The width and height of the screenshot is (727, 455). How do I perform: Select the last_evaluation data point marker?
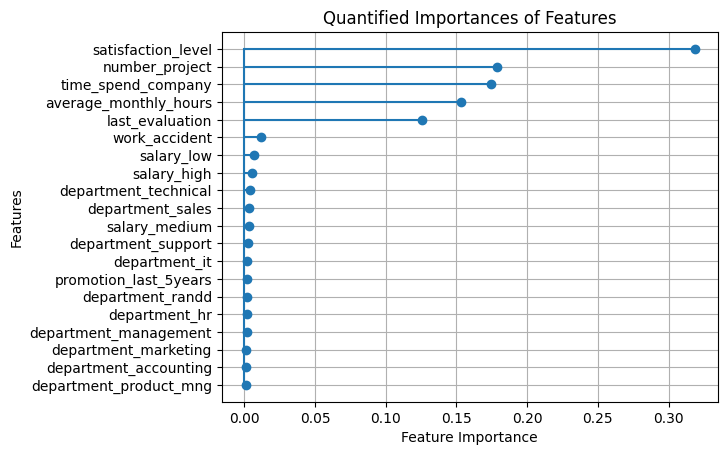tap(422, 120)
